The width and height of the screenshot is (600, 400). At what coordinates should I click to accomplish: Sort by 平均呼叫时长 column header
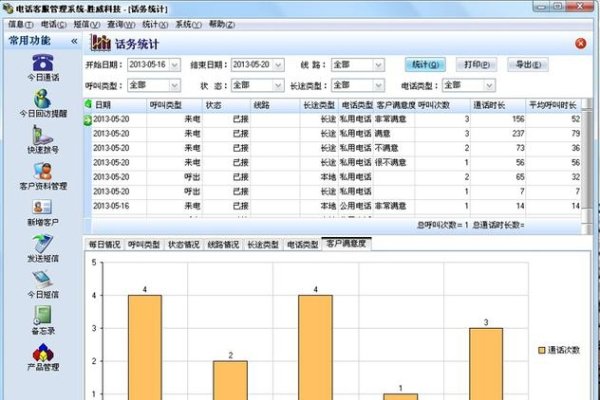(x=553, y=104)
